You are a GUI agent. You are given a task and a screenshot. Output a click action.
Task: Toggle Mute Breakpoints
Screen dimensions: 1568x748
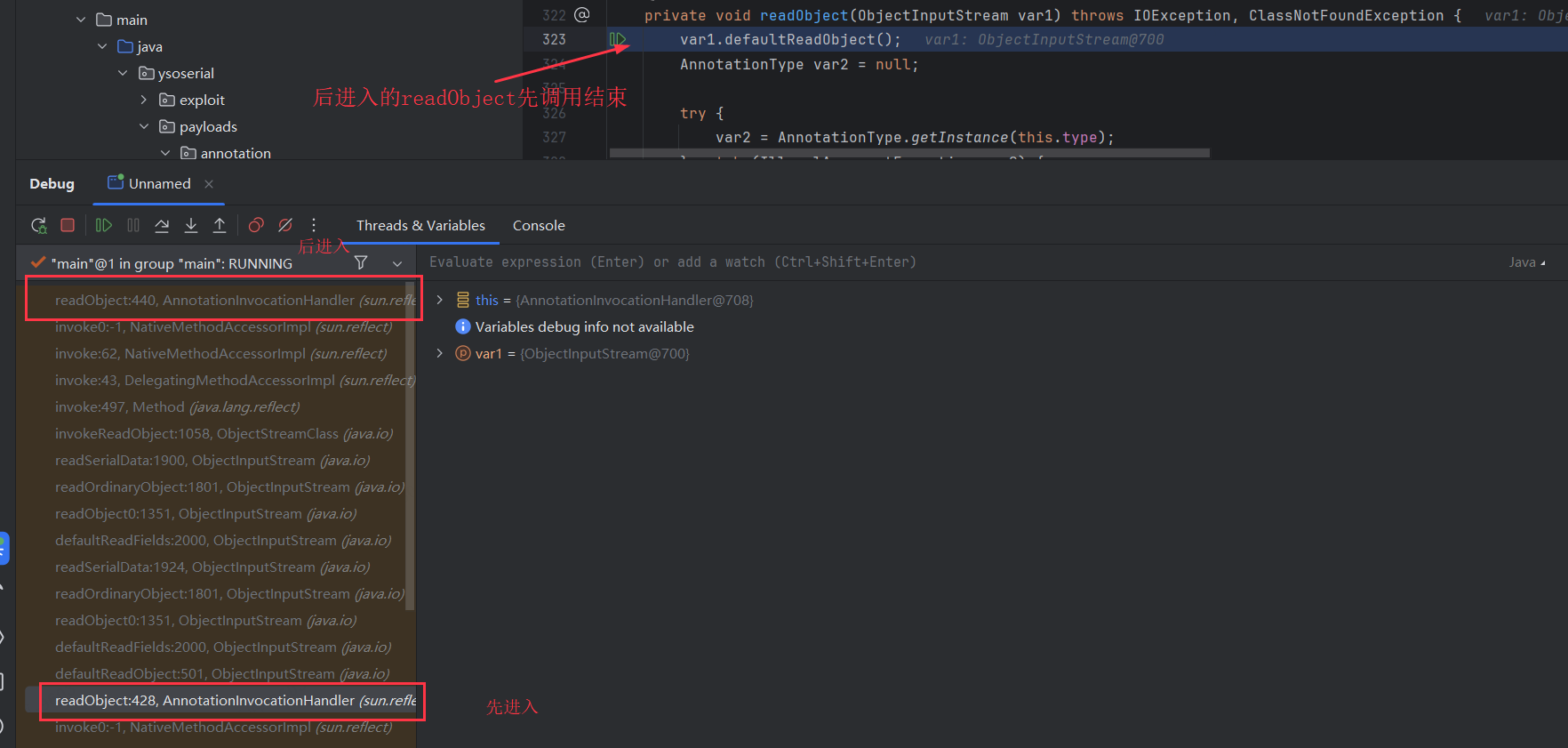tap(285, 225)
